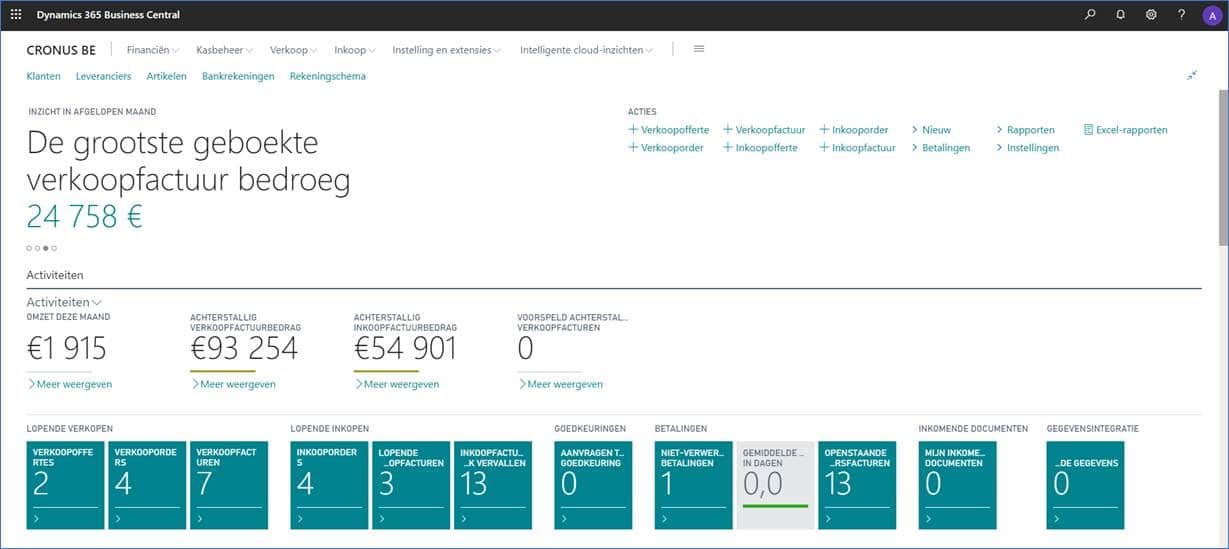Open the Verkoopoffertes tile
1229x549 pixels.
point(65,485)
